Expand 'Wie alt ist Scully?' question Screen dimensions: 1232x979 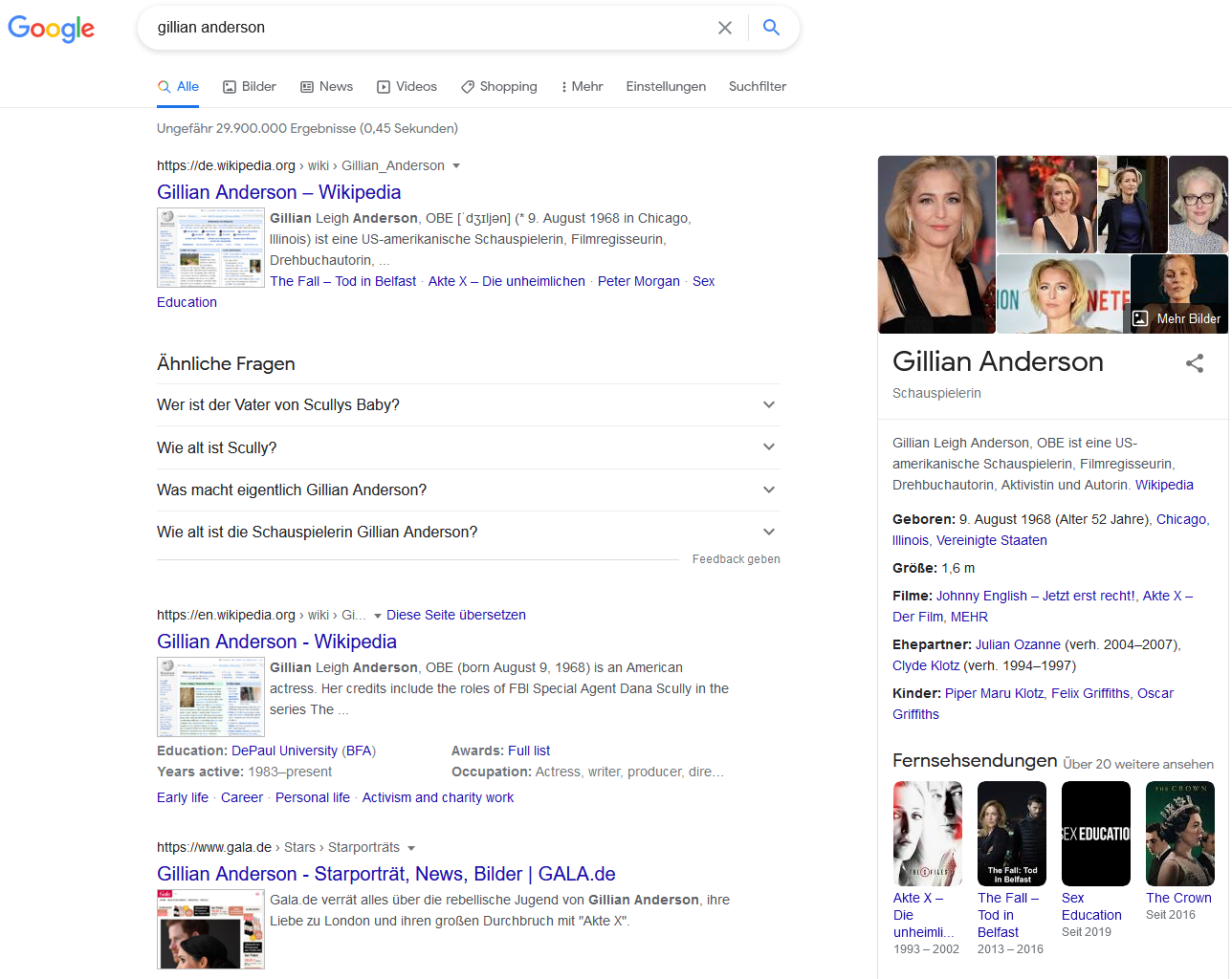click(x=469, y=447)
